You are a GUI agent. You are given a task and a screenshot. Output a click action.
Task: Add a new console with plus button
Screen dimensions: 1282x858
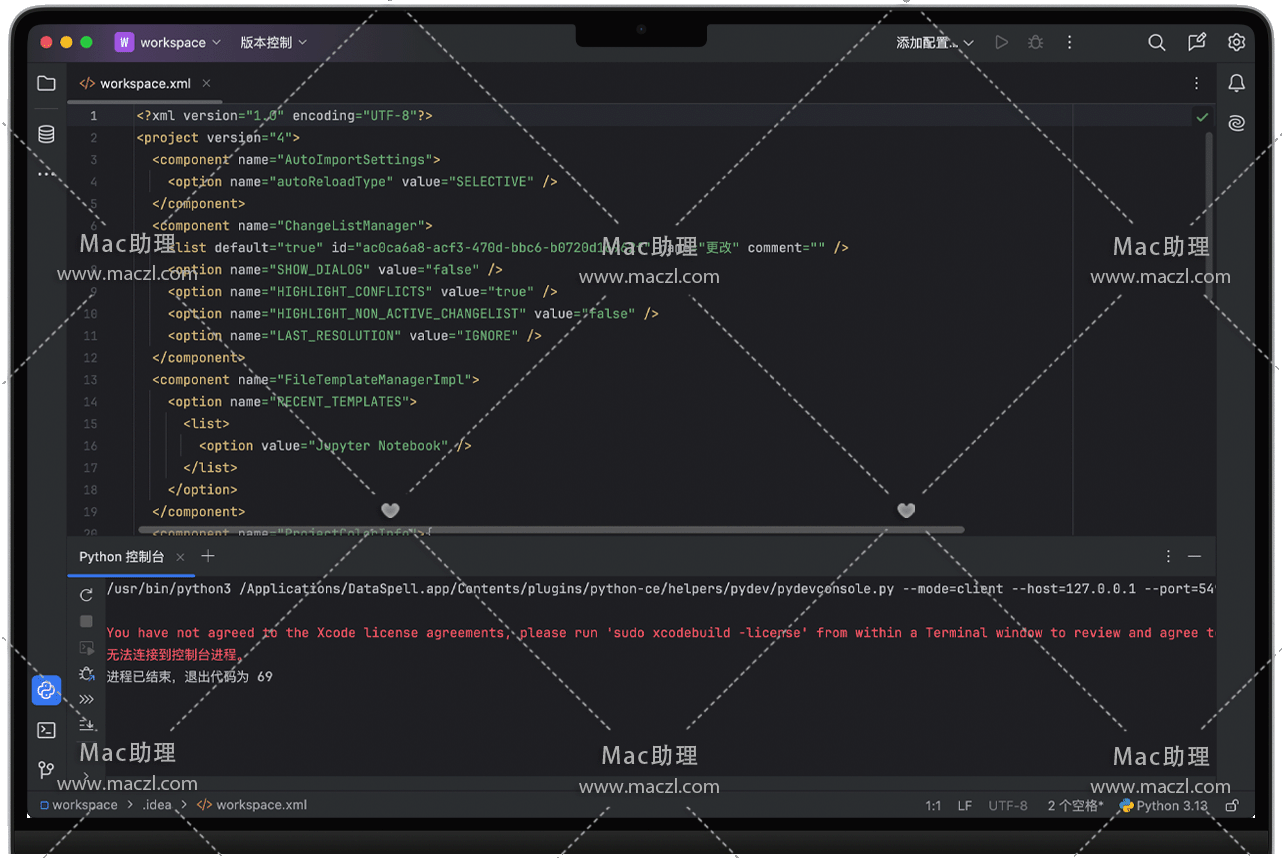208,556
